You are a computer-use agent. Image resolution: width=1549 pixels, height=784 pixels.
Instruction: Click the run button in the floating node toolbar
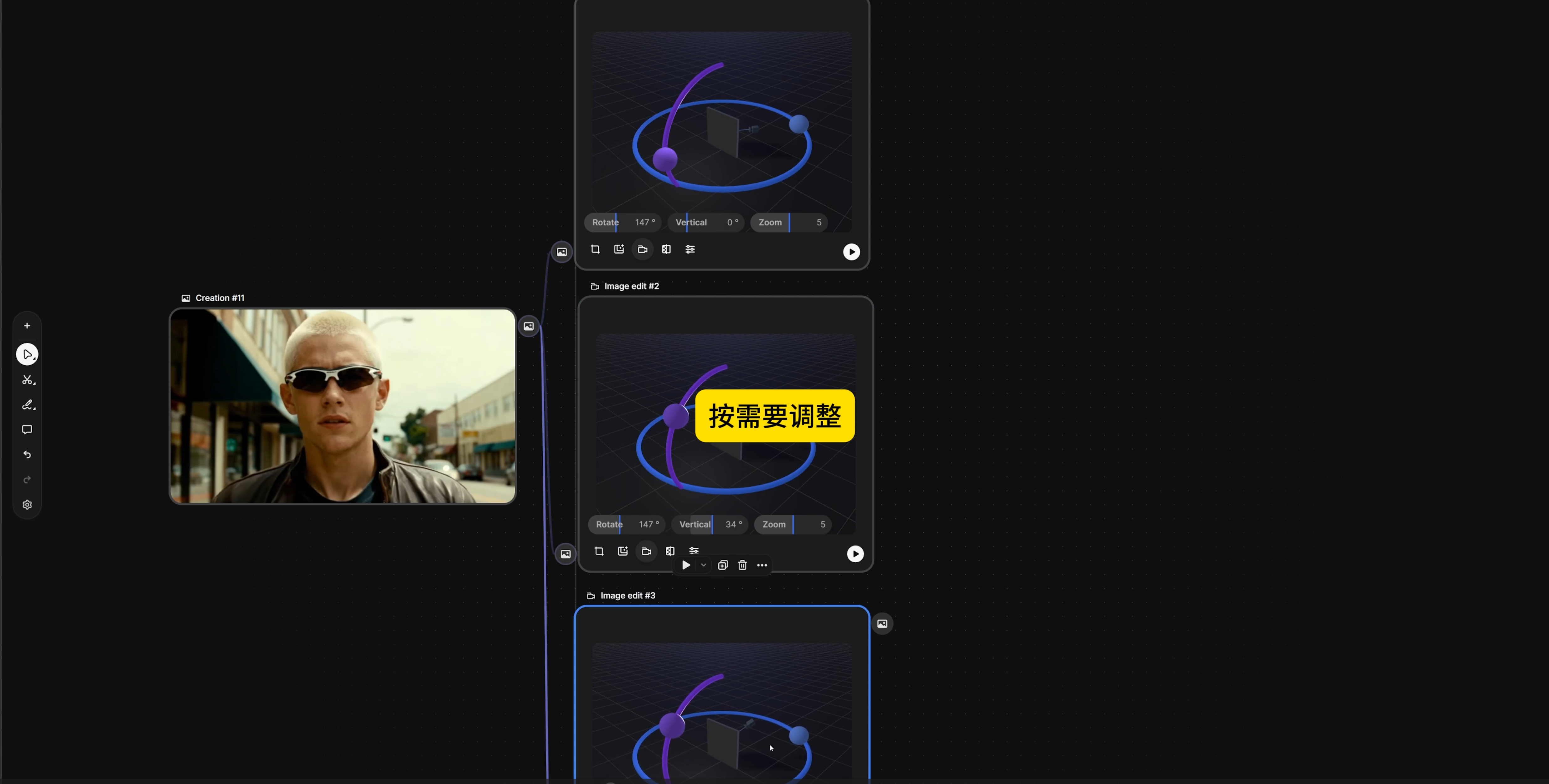[x=686, y=565]
